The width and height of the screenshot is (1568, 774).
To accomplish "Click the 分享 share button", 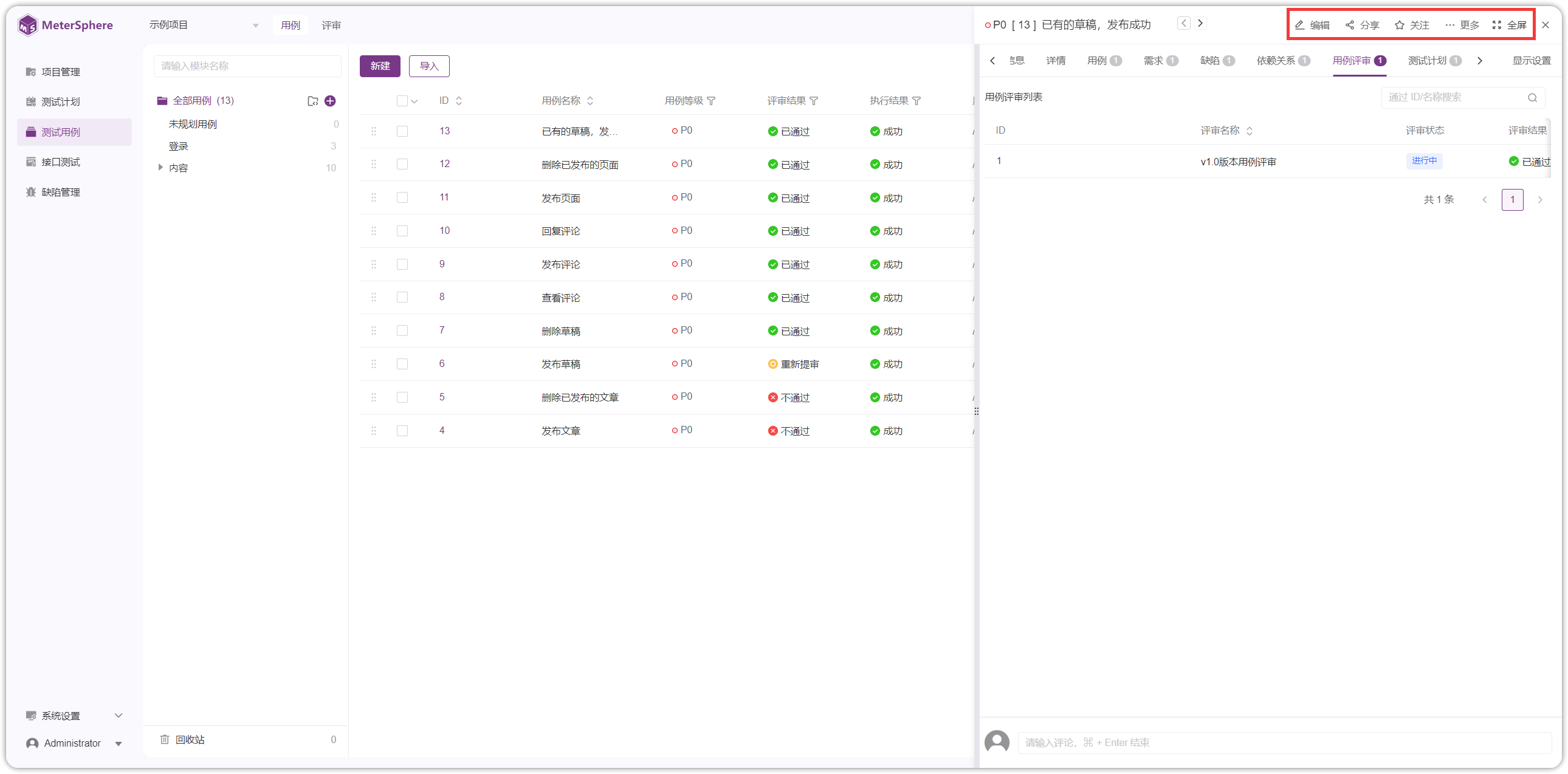I will (x=1362, y=25).
